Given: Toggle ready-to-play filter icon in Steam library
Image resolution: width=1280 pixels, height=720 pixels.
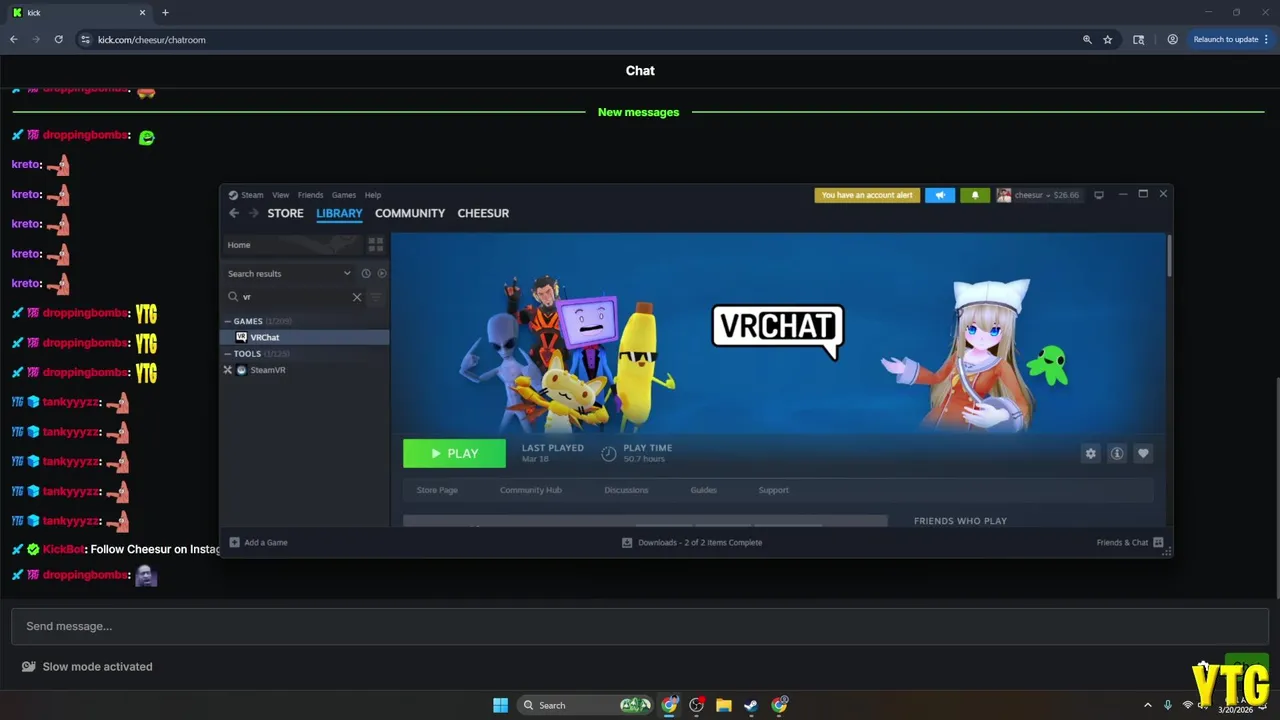Looking at the screenshot, I should tap(382, 273).
